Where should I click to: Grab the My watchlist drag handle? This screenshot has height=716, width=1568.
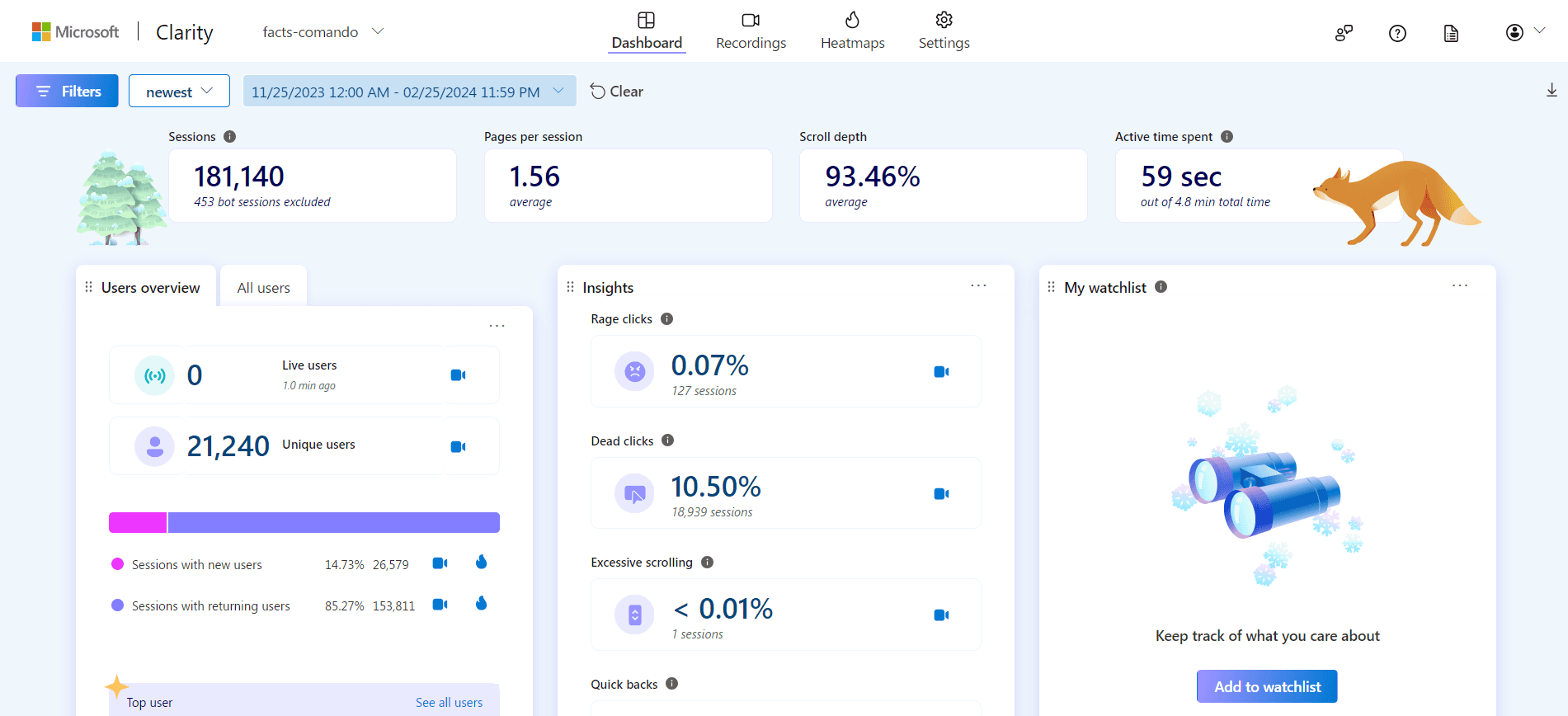pos(1051,287)
